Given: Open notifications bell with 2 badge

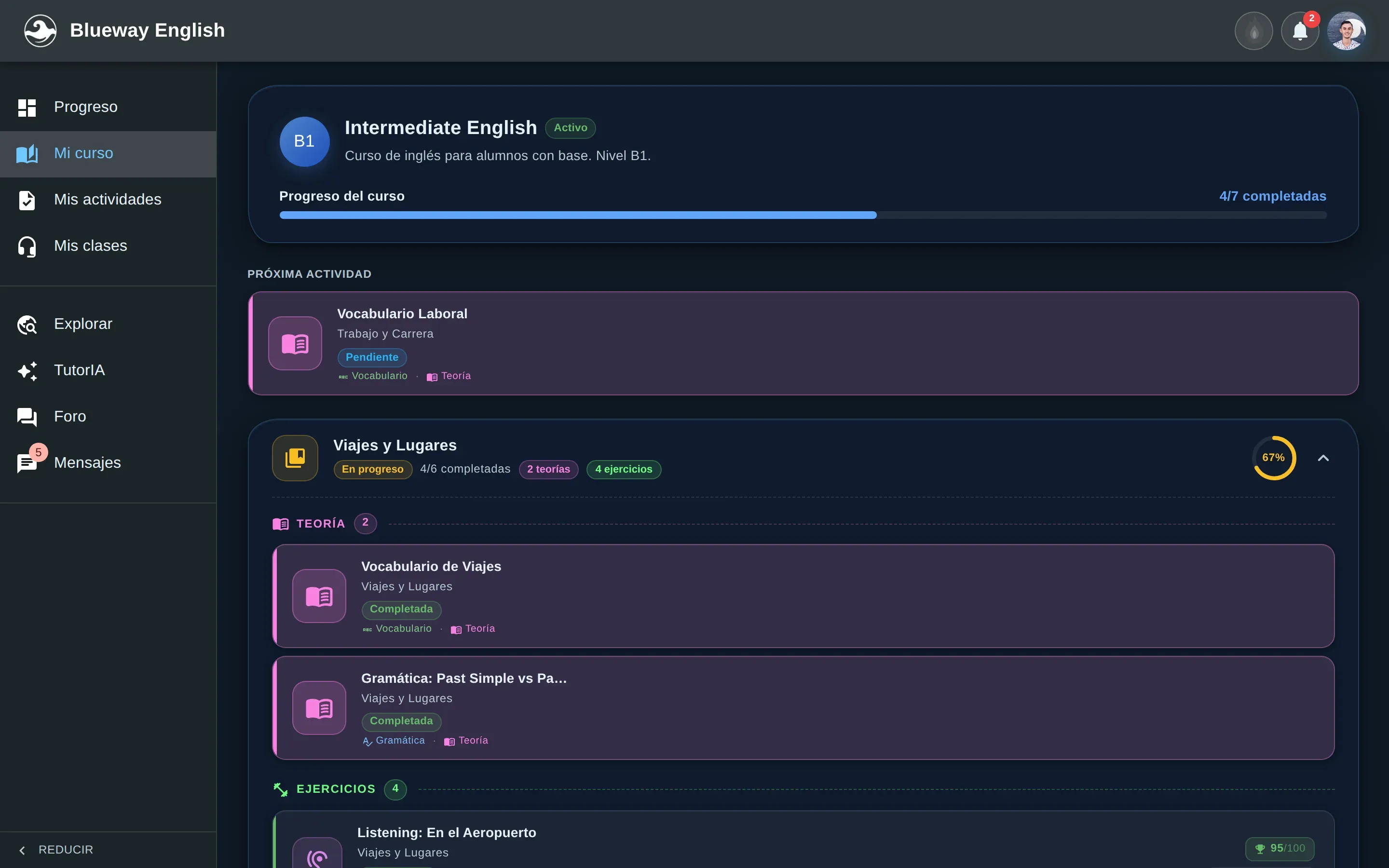Looking at the screenshot, I should click(1300, 31).
